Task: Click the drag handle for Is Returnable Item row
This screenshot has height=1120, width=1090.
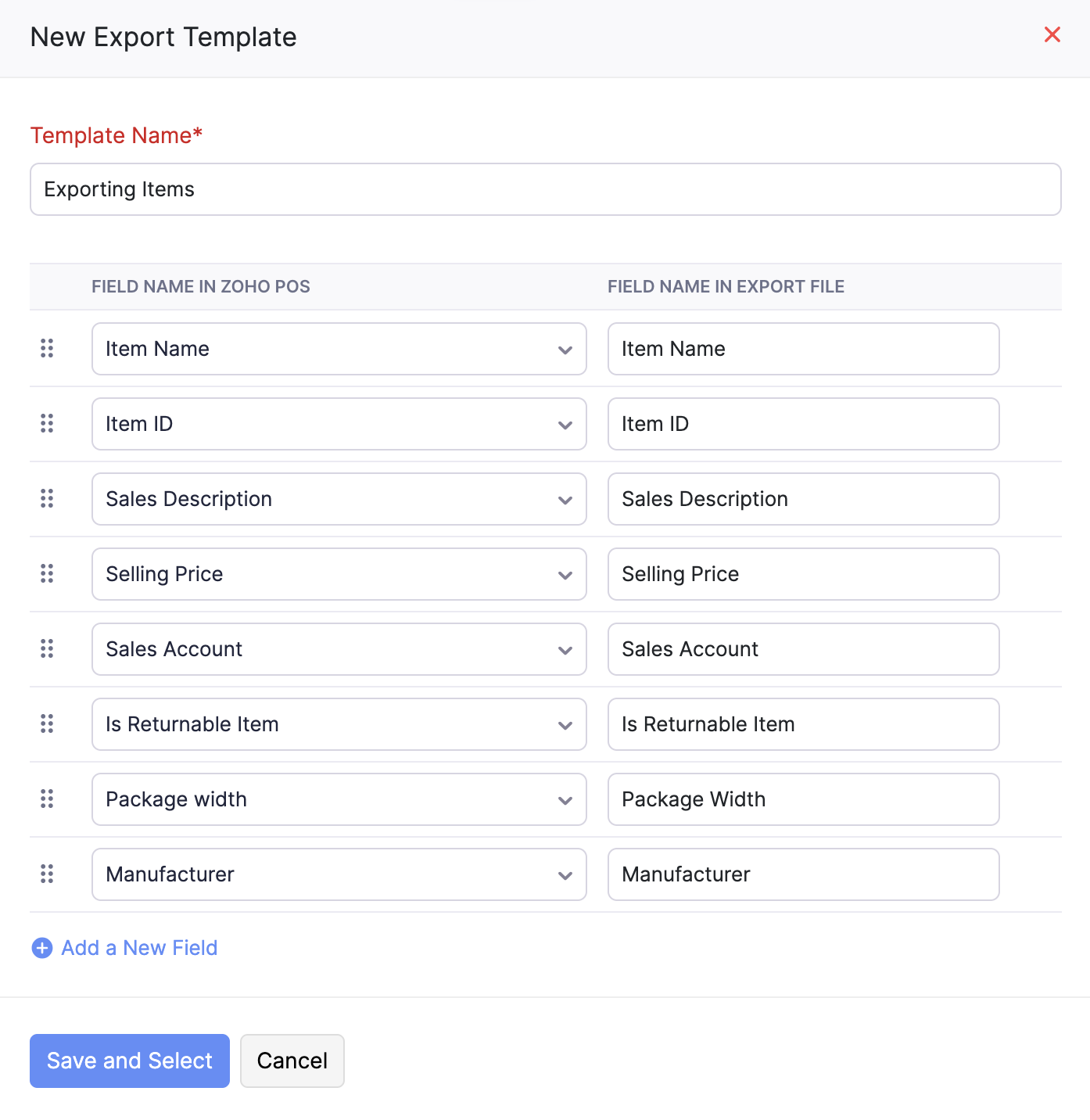Action: pos(47,723)
